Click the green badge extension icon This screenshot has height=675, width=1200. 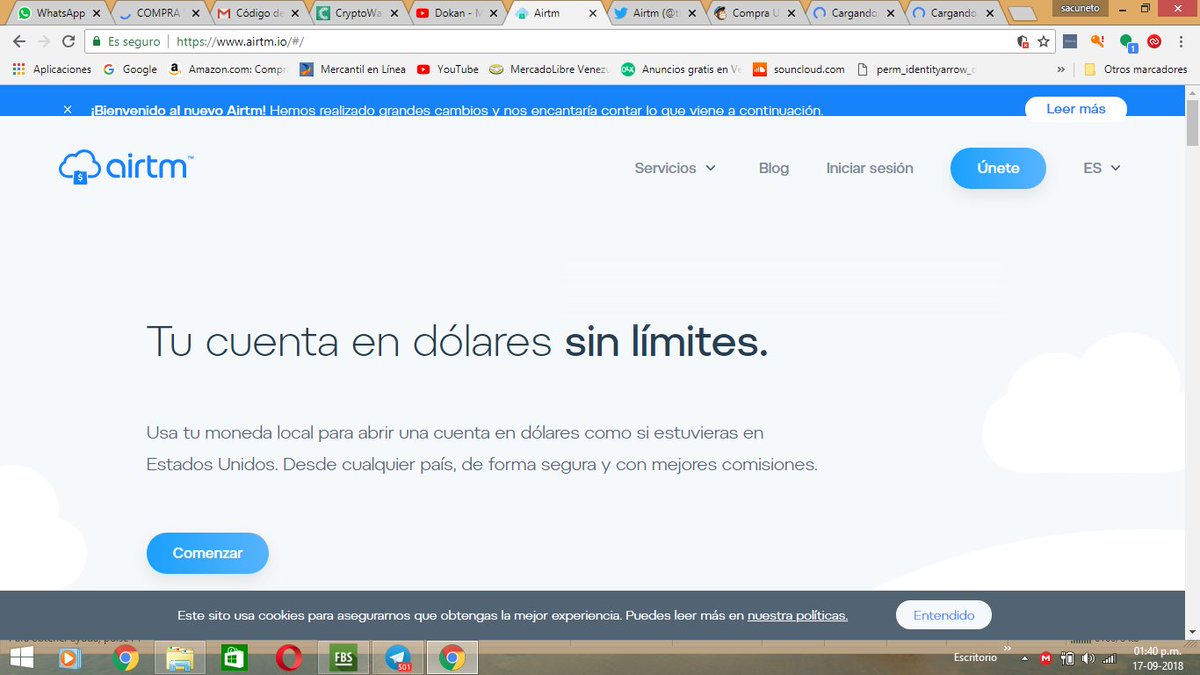coord(1128,43)
